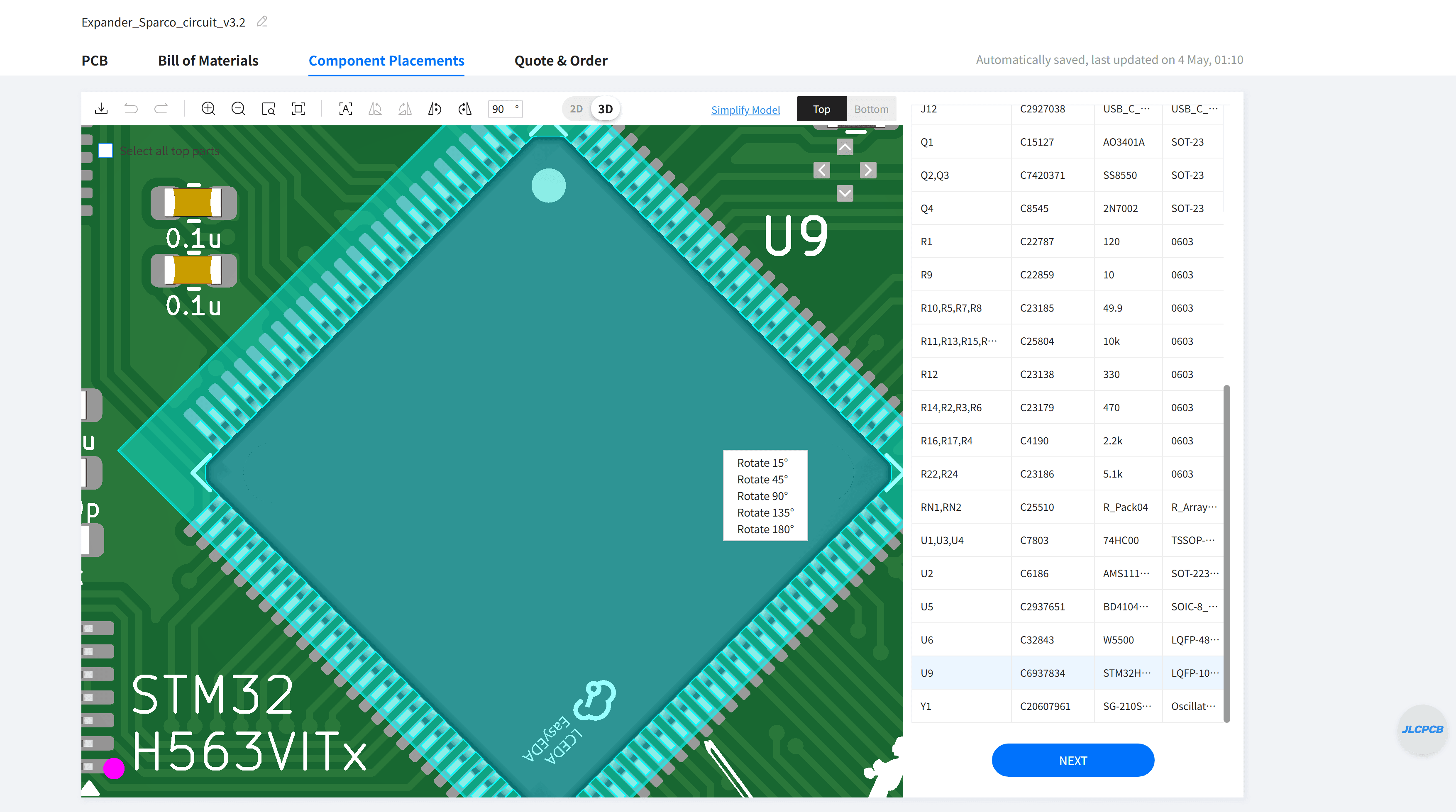Viewport: 1456px width, 812px height.
Task: Select the R22,R24 row in parts list
Action: pyautogui.click(x=1067, y=474)
